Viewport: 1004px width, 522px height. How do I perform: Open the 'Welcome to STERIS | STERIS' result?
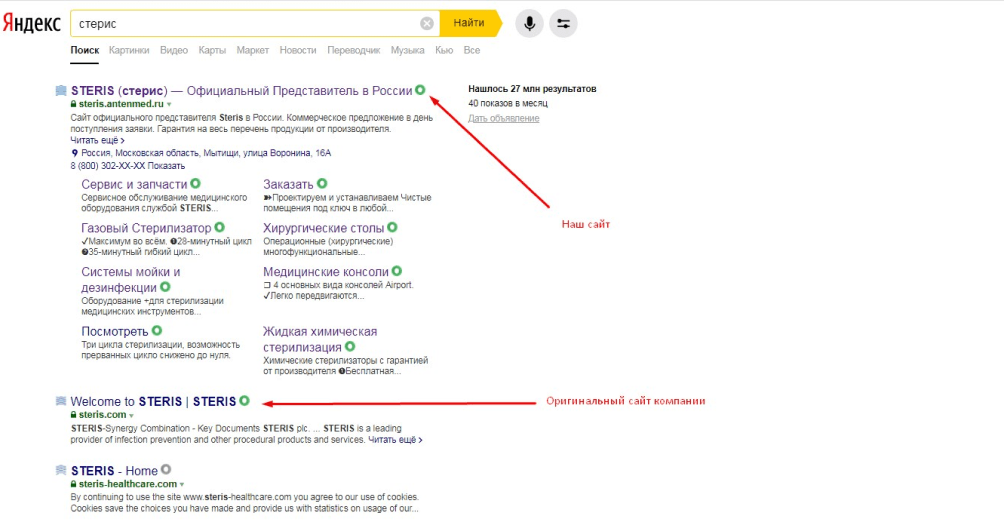coord(153,401)
